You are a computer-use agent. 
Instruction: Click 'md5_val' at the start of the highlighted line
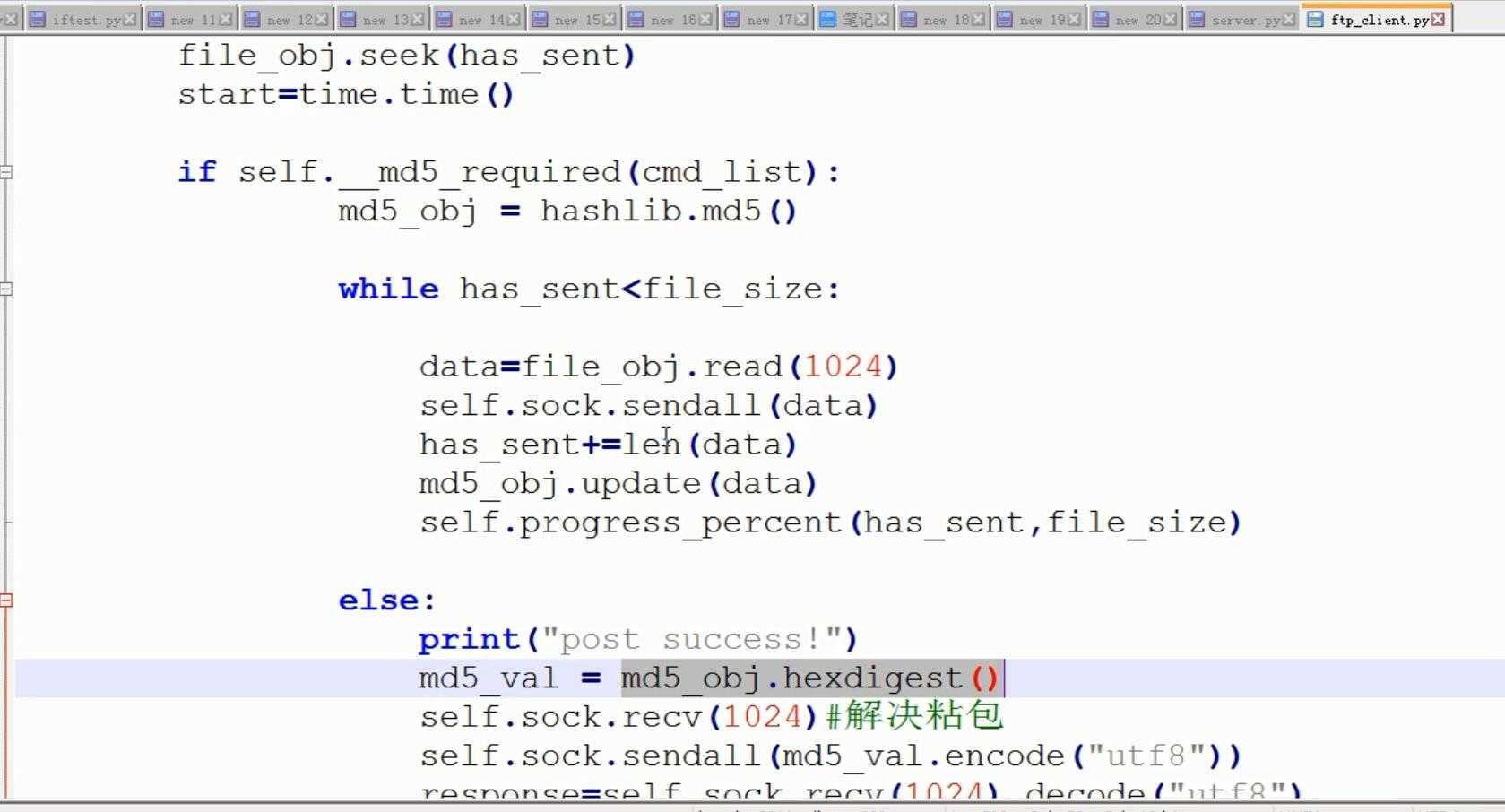coord(489,678)
